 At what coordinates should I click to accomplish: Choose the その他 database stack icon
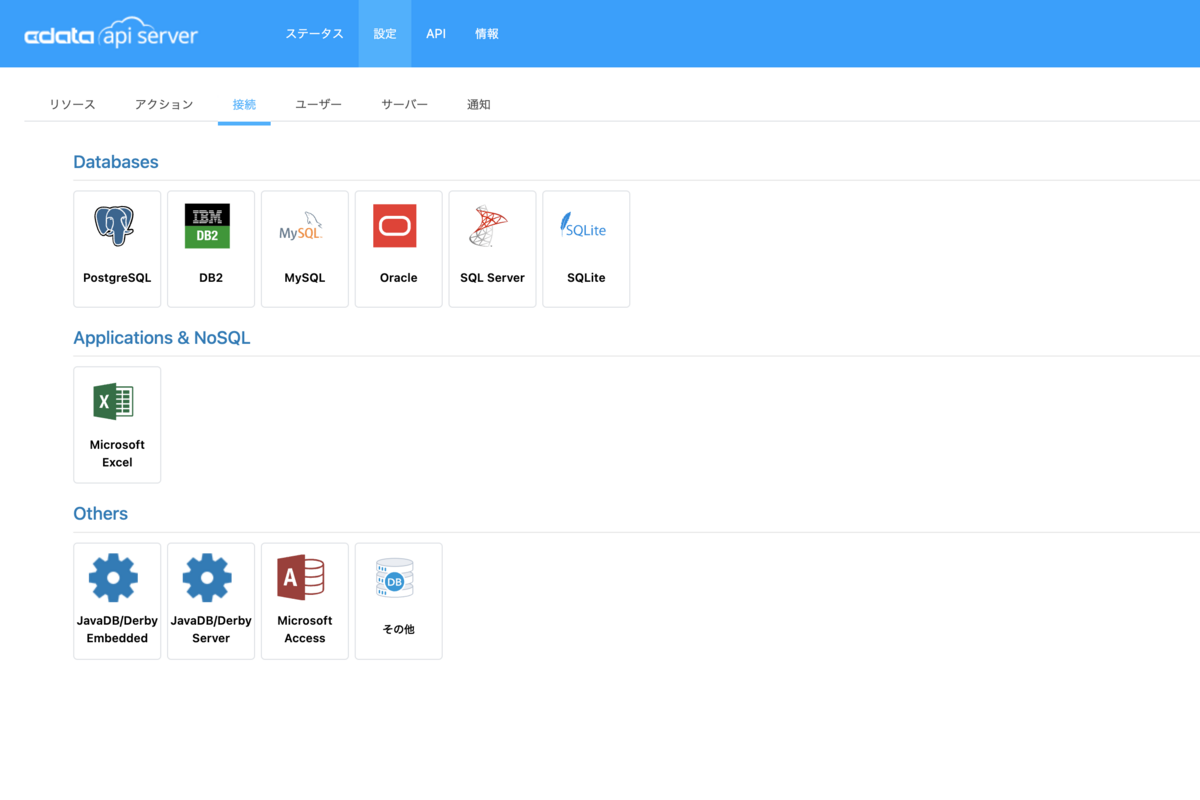click(x=395, y=578)
